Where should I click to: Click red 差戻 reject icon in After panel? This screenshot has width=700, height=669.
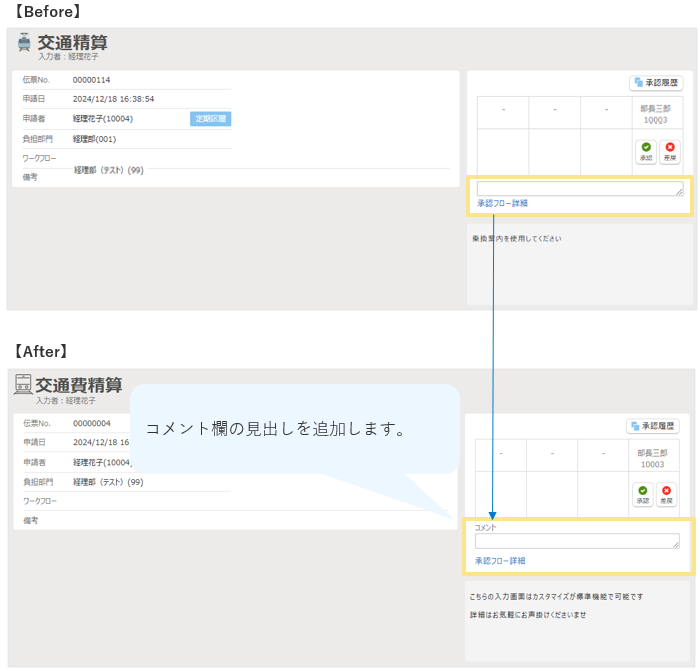667,494
